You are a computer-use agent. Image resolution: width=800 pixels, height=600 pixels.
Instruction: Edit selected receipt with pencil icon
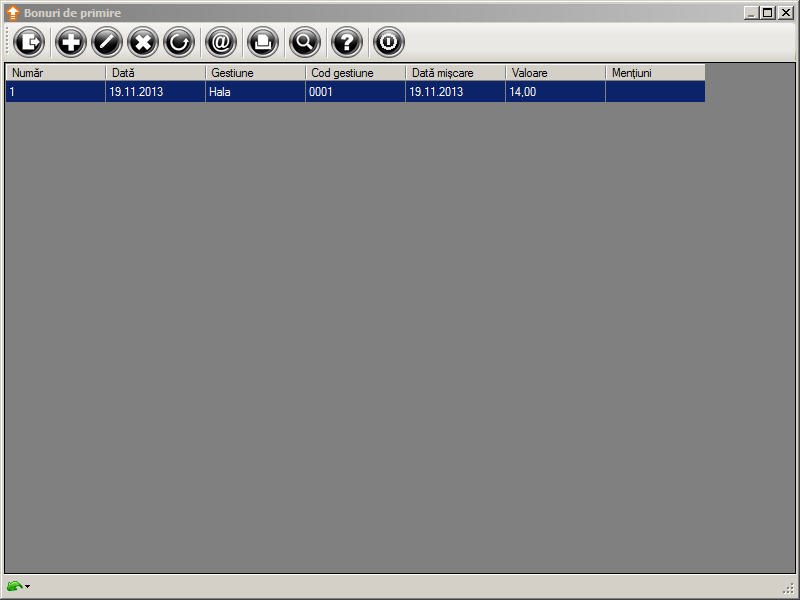click(107, 42)
